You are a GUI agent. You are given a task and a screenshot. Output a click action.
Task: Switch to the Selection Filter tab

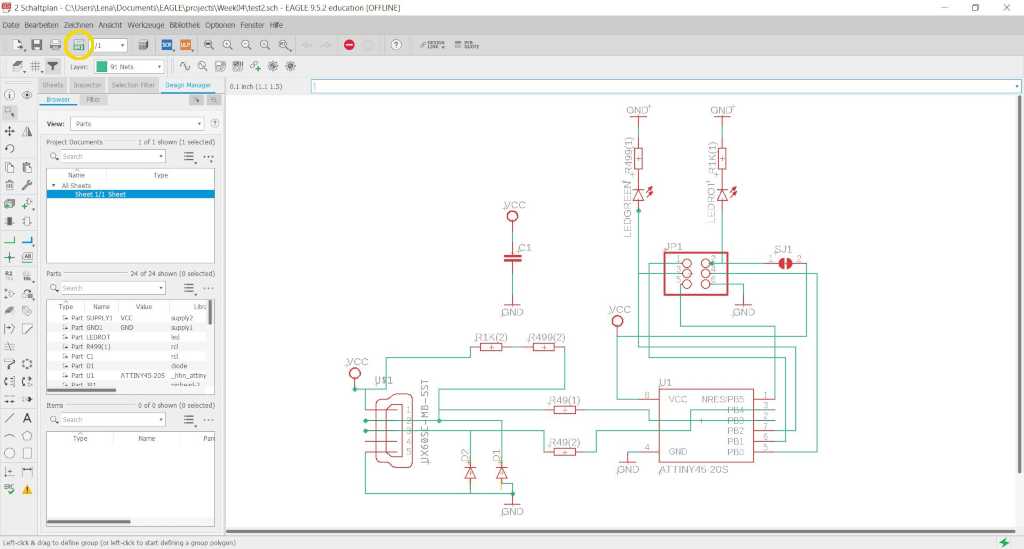coord(133,85)
